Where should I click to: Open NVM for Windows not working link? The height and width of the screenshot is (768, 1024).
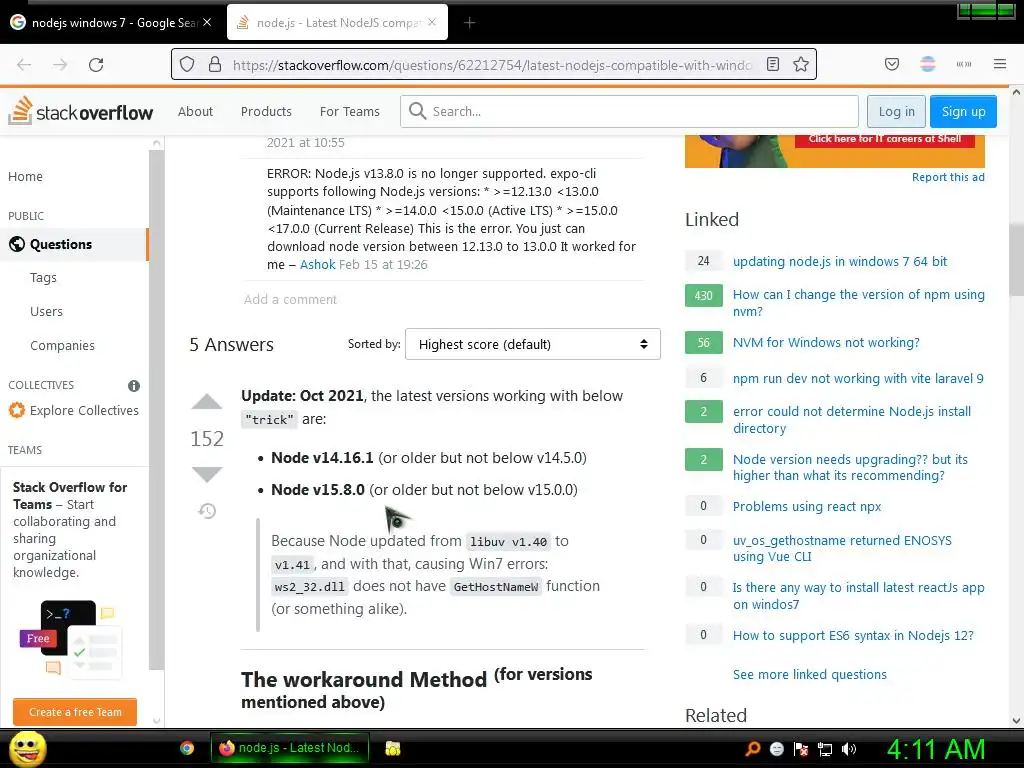pos(826,342)
